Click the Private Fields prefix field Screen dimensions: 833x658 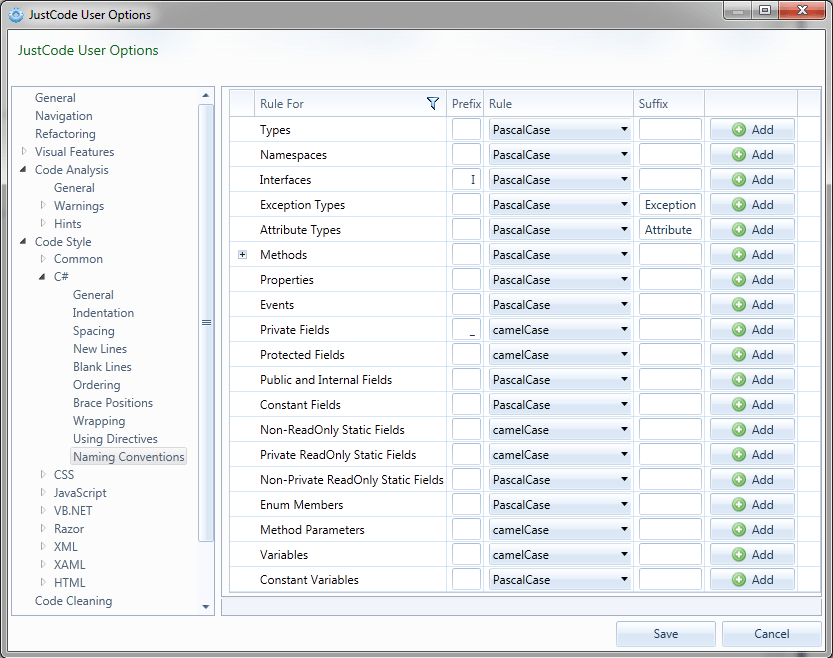click(466, 329)
